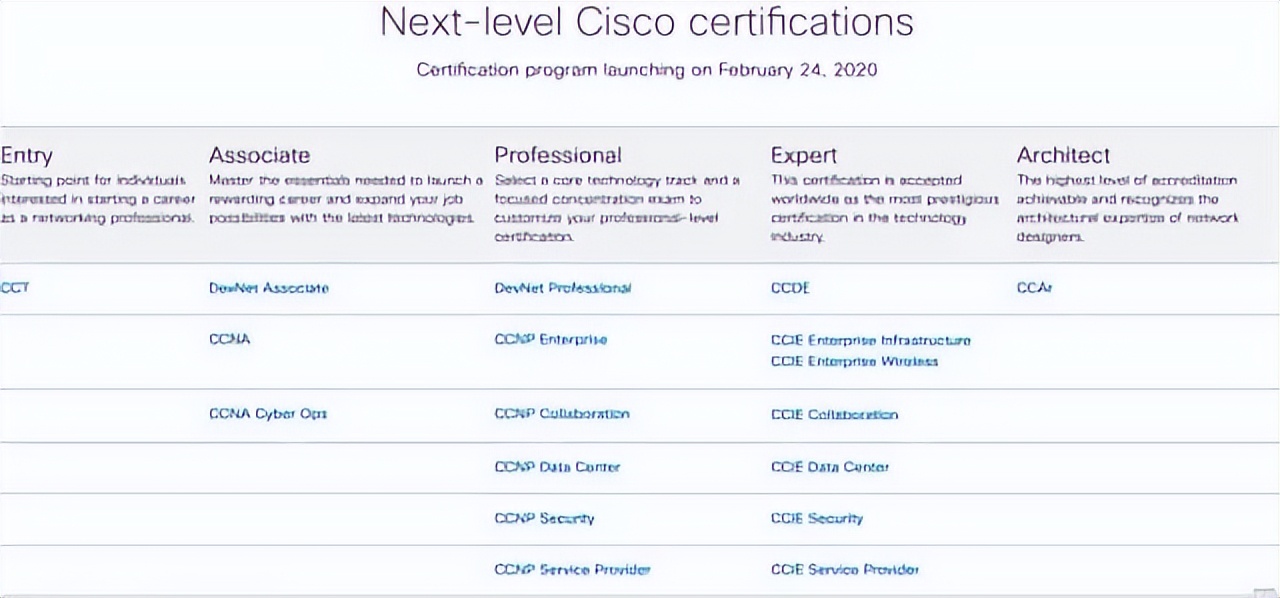The image size is (1280, 598).
Task: Open the DevNet Associate link
Action: click(x=268, y=288)
